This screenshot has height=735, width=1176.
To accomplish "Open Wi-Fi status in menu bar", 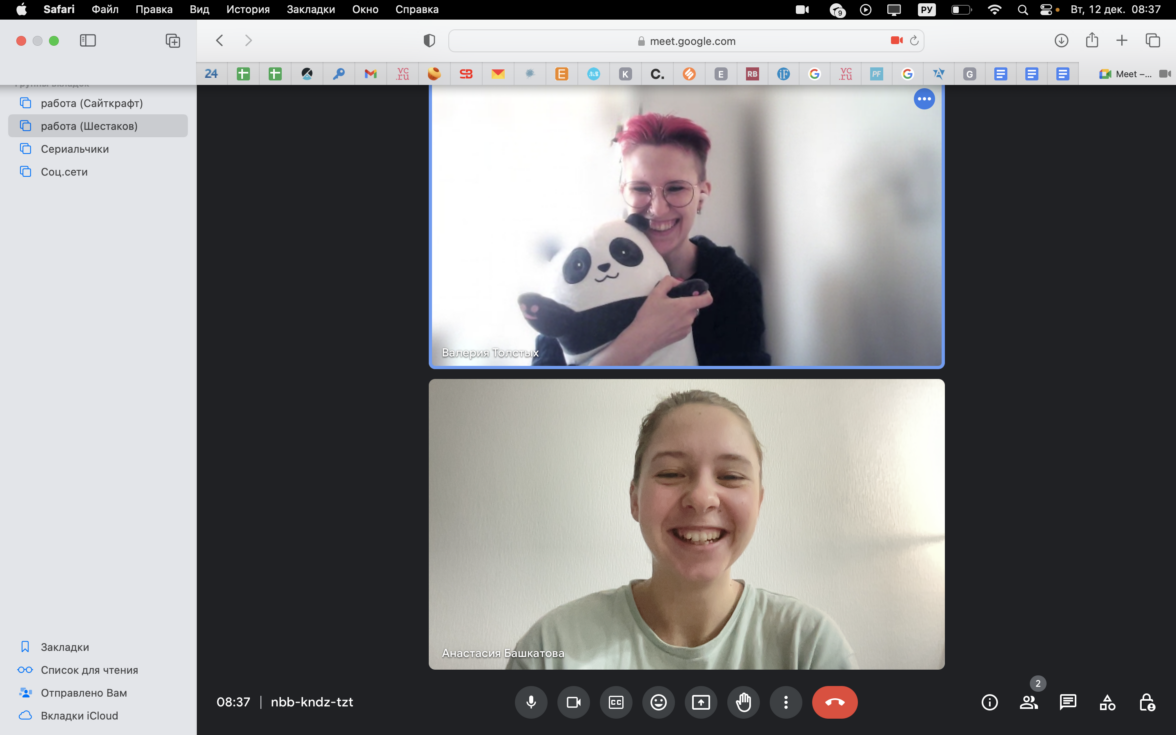I will (x=994, y=9).
